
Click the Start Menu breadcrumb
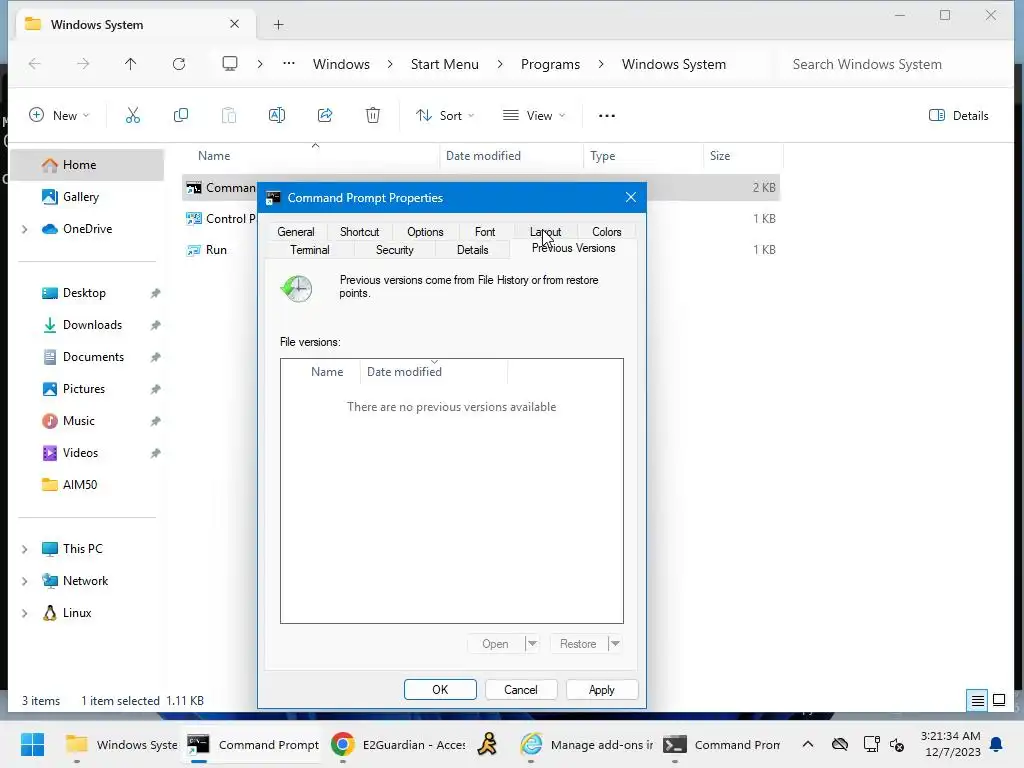pos(445,64)
